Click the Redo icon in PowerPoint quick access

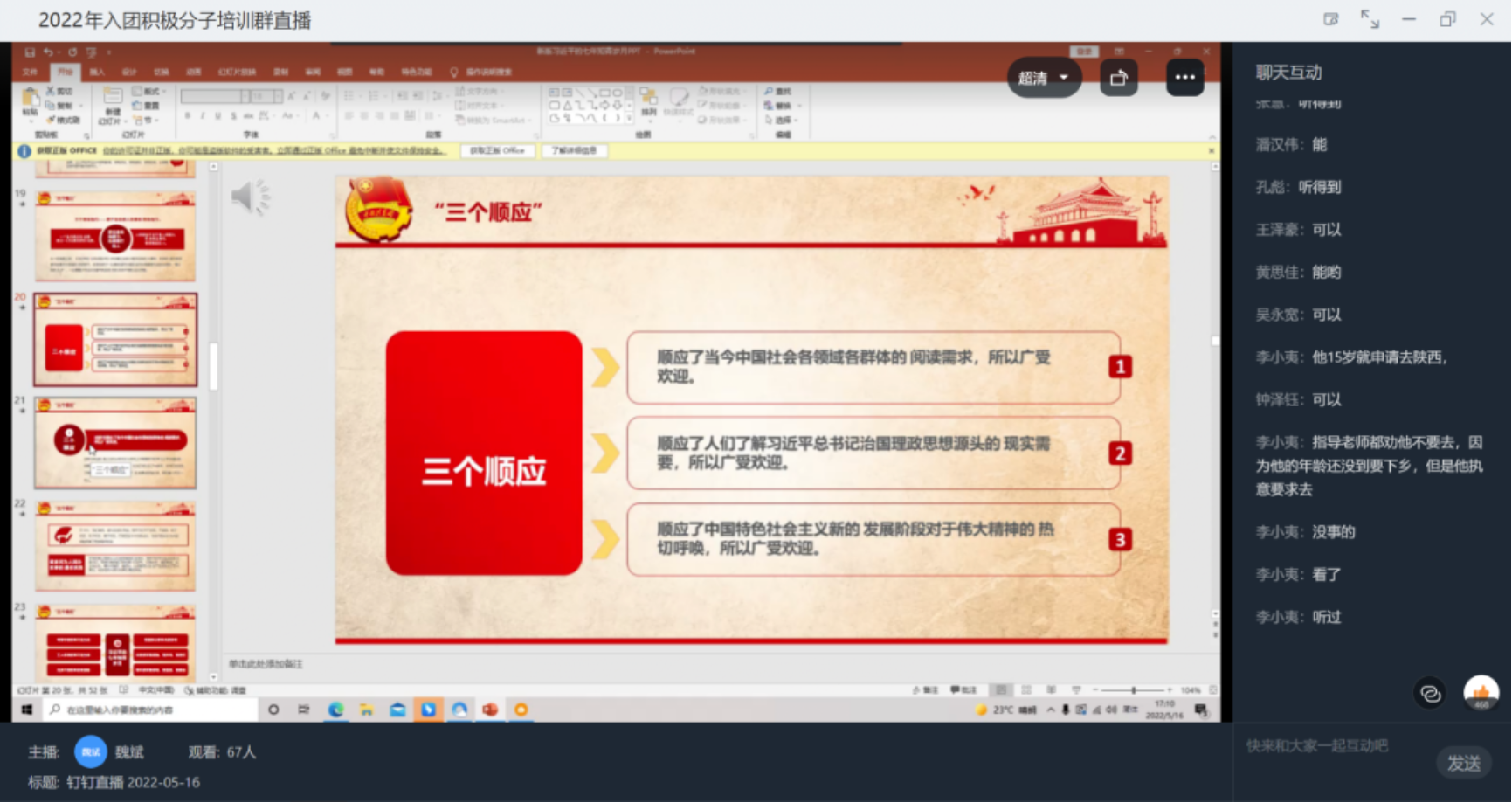(x=72, y=52)
